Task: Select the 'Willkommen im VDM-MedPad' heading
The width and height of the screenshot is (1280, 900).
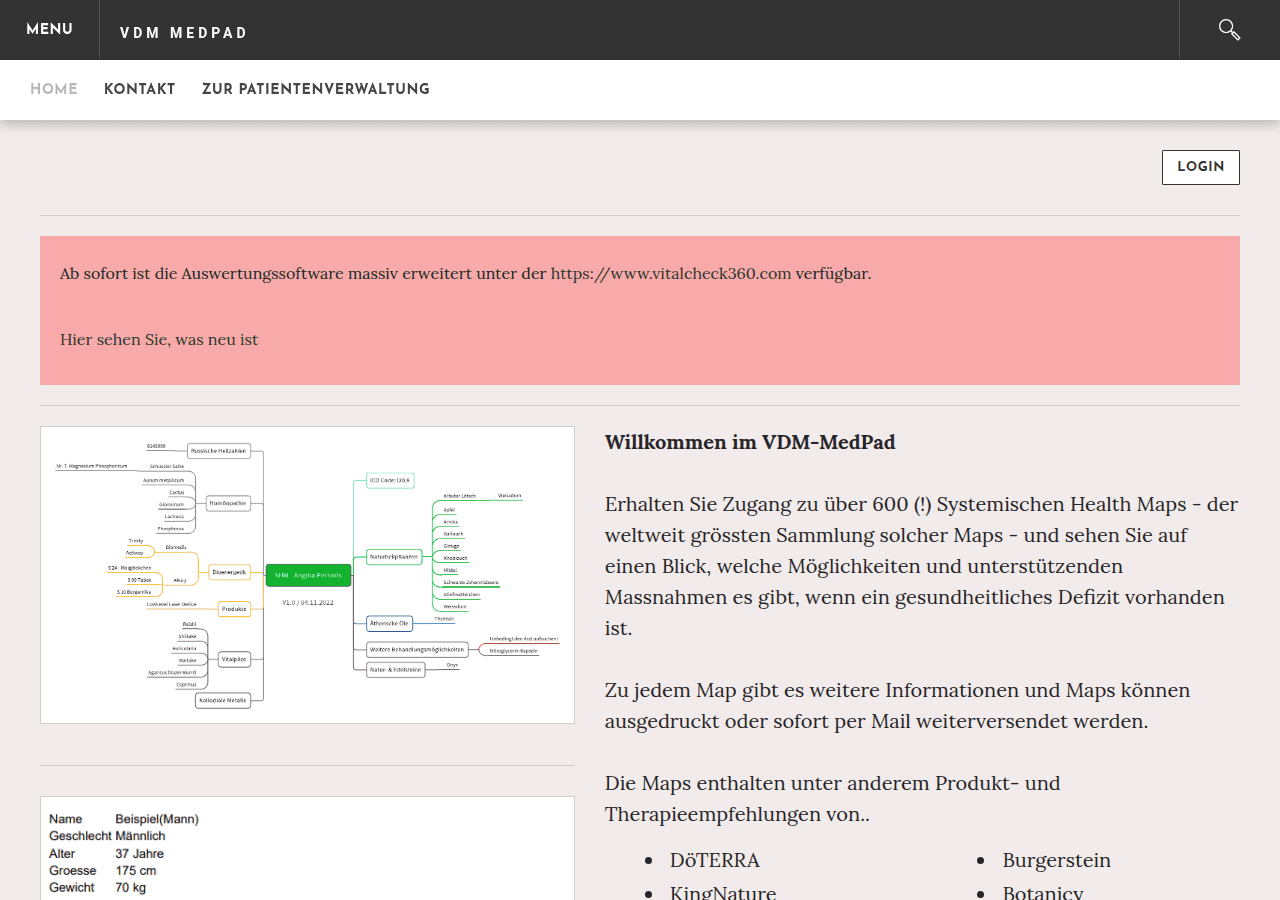Action: pyautogui.click(x=750, y=442)
